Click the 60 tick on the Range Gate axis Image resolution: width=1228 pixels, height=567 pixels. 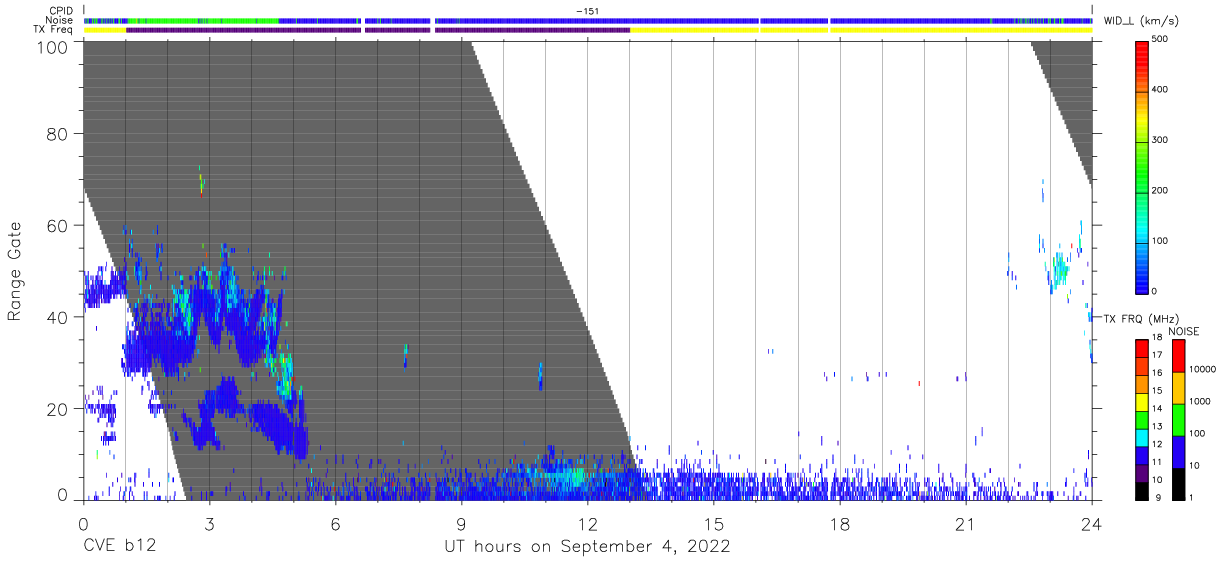(56, 226)
